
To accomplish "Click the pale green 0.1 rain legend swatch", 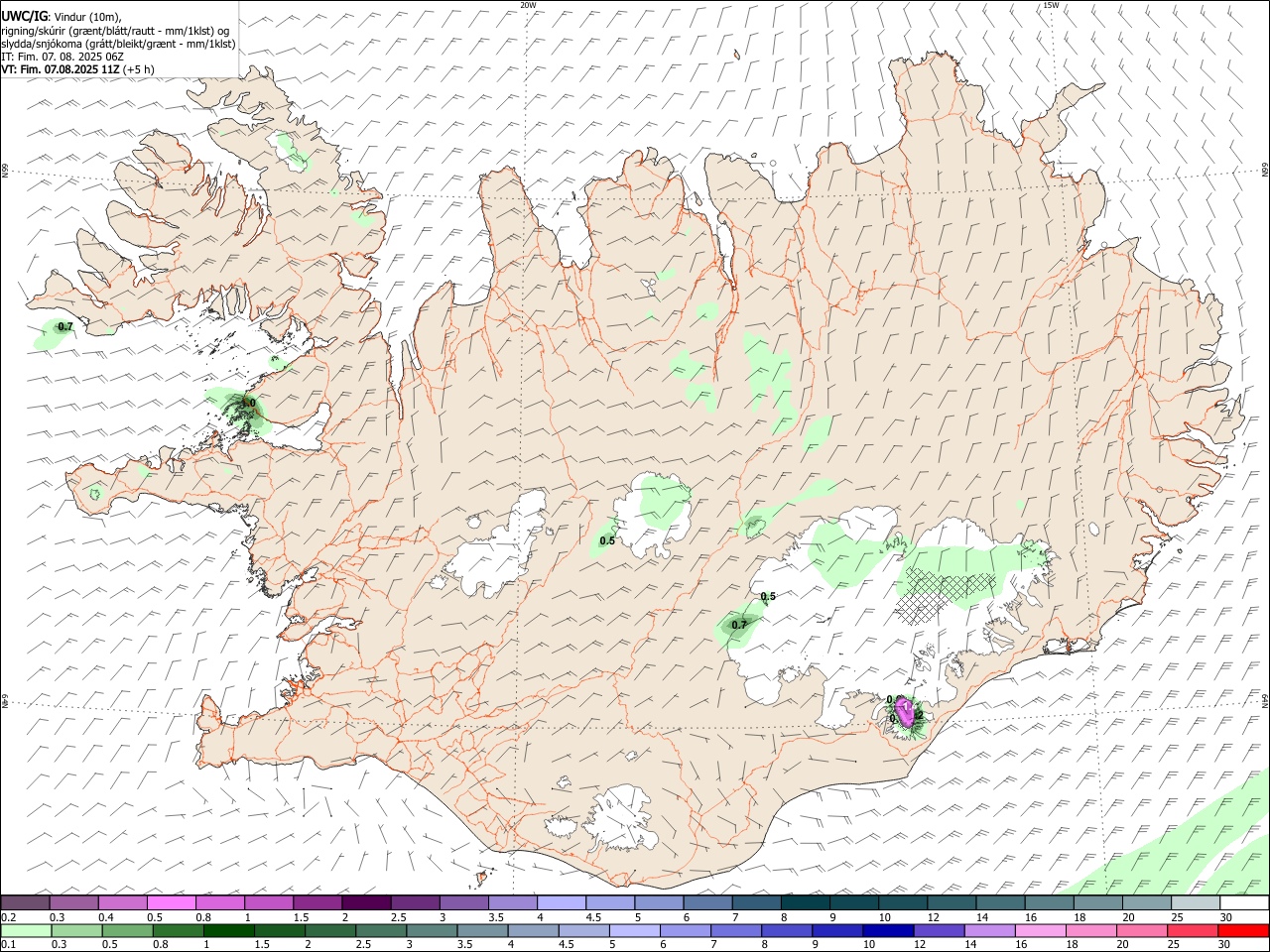I will point(25,931).
